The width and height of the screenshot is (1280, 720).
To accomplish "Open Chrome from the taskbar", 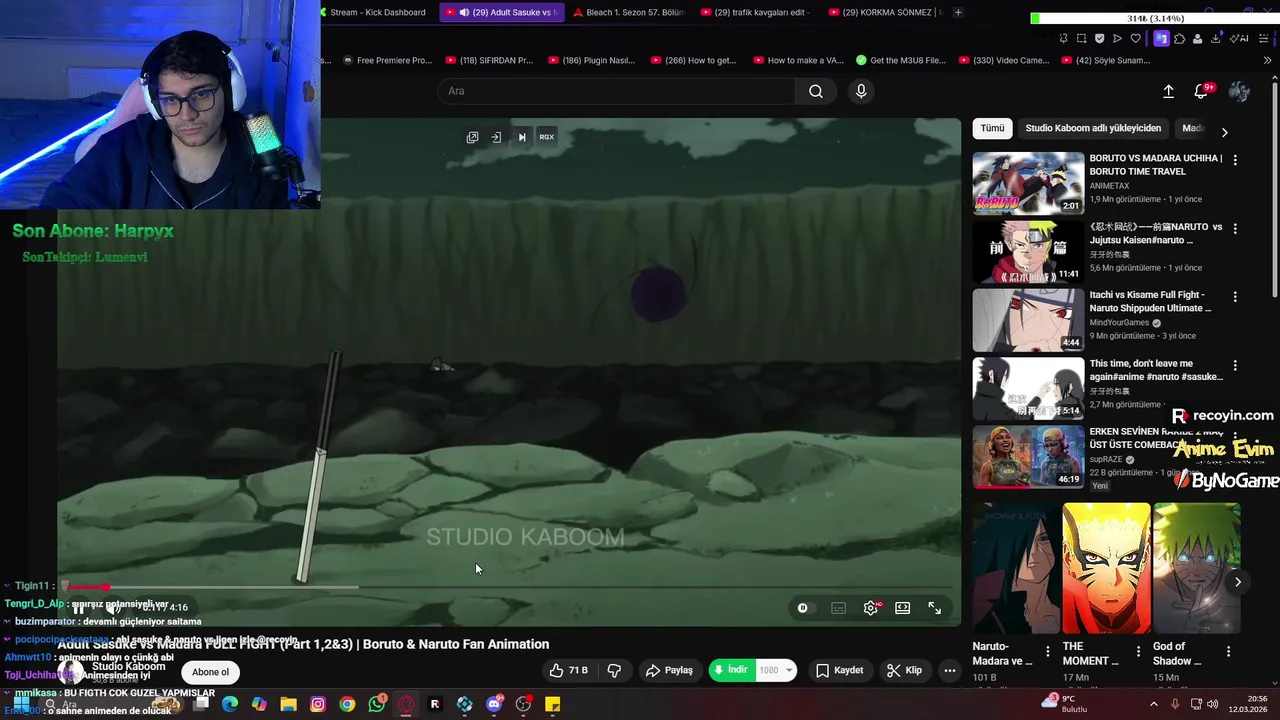I will 347,704.
